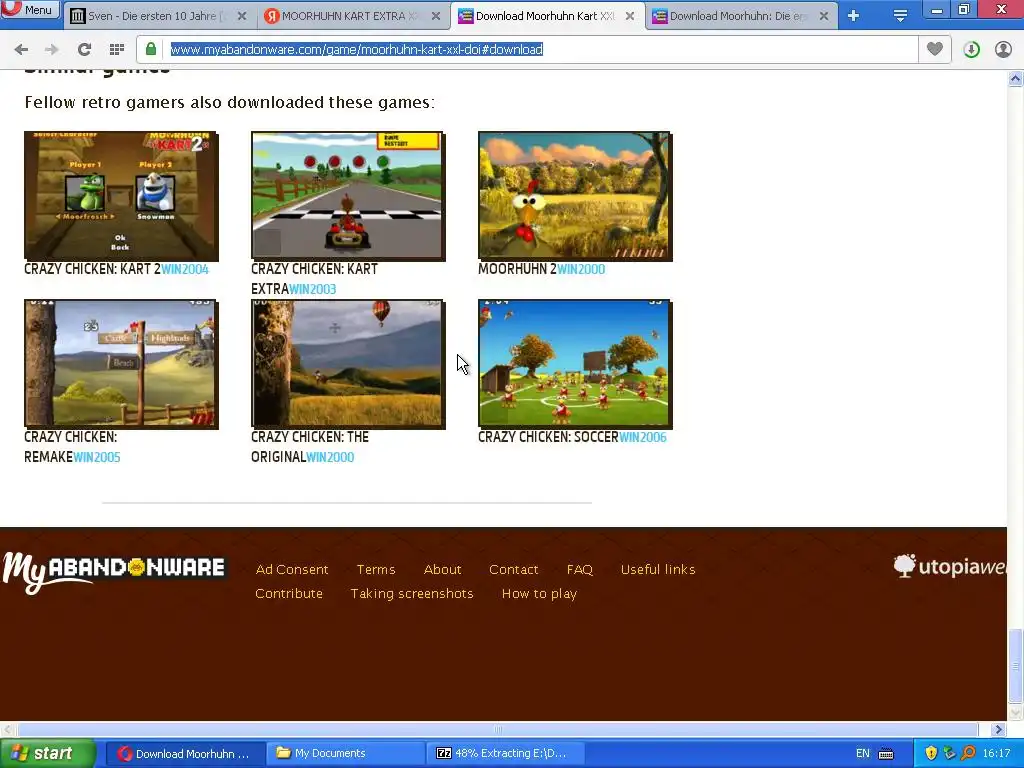This screenshot has width=1024, height=768.
Task: Click the 16:17 system clock
Action: [x=996, y=754]
